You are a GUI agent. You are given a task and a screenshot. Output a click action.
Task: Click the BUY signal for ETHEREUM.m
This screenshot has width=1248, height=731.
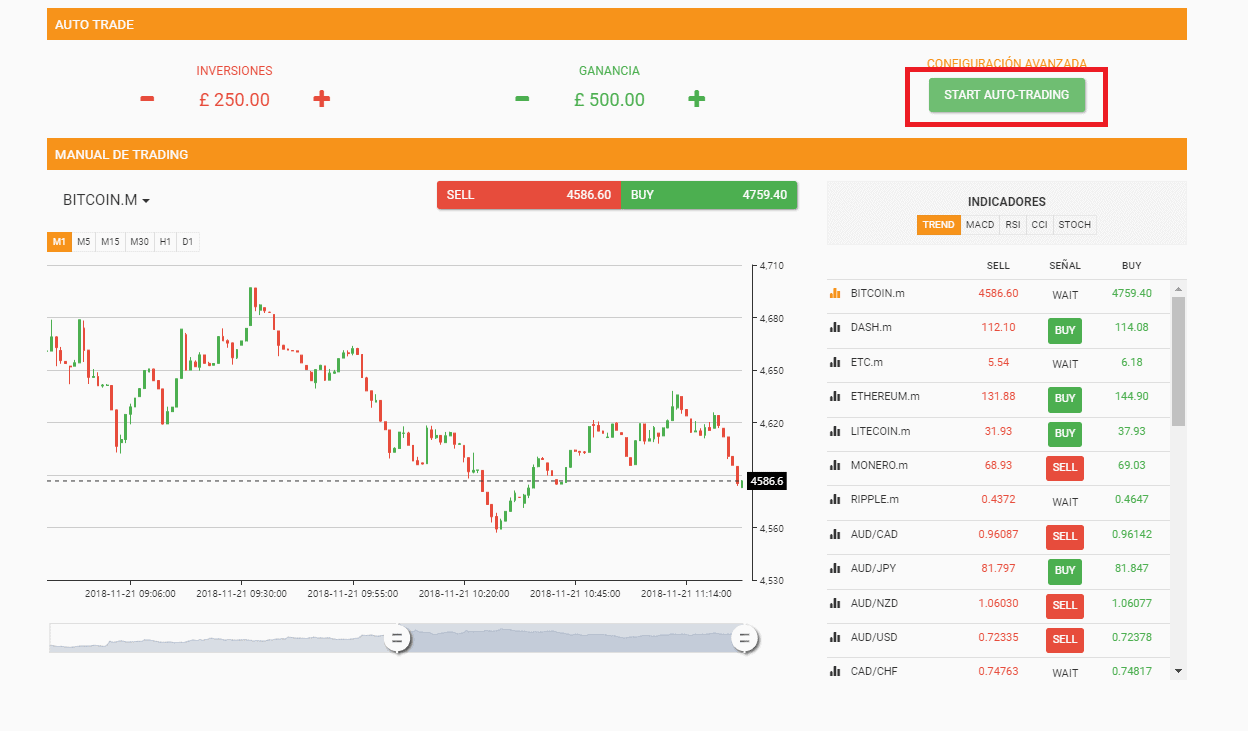(1065, 399)
